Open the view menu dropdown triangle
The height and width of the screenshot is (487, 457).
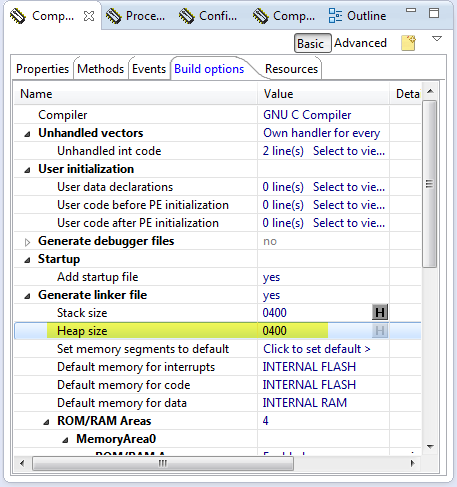click(437, 39)
